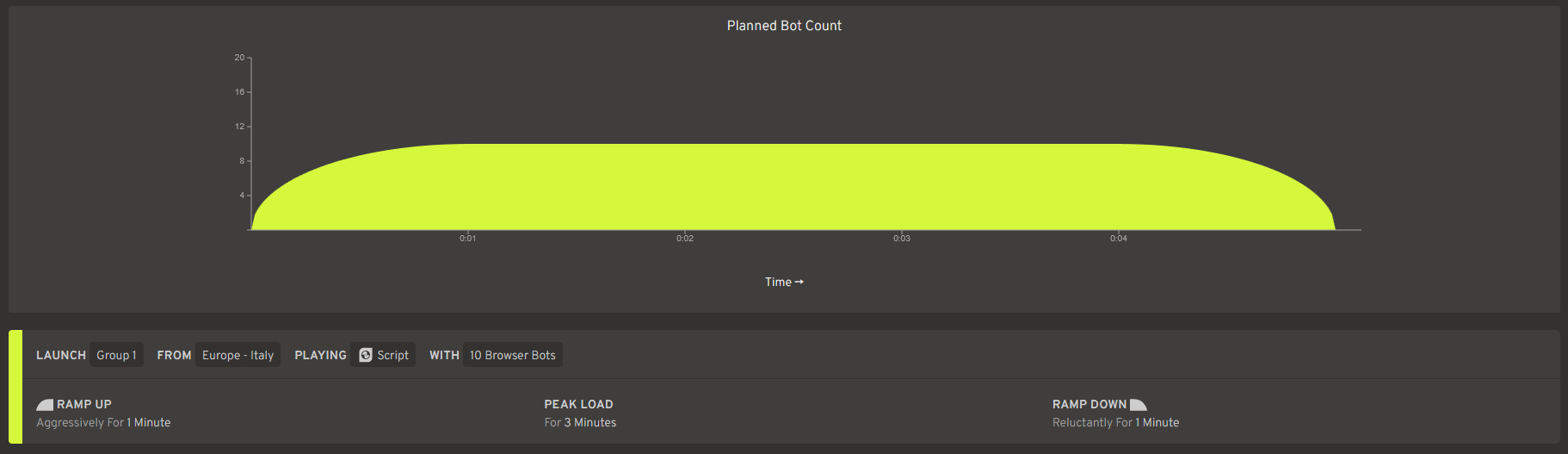Open the Script selection dropdown

point(383,355)
